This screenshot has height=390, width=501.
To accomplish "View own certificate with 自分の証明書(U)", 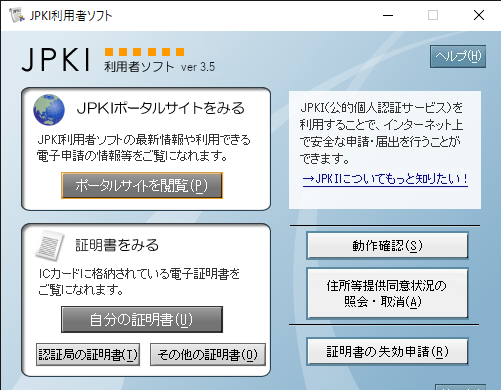I will 142,319.
